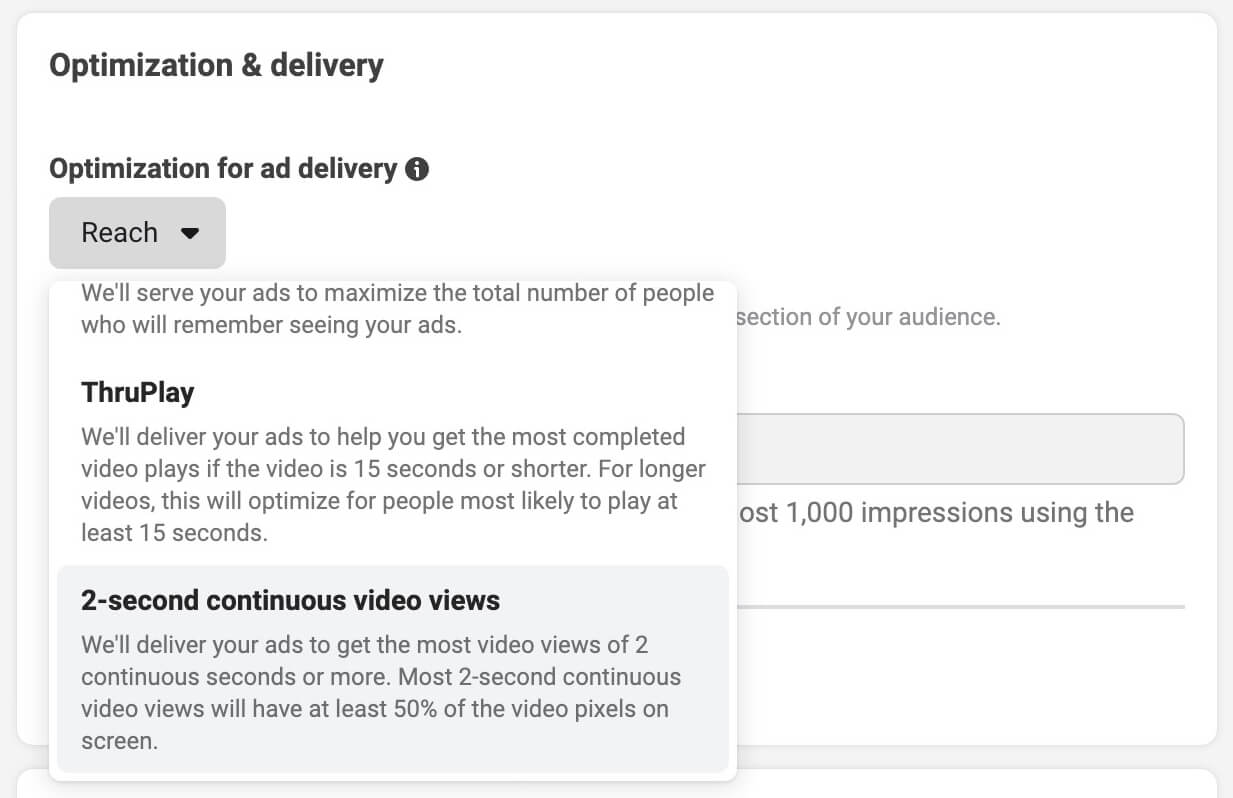The image size is (1233, 798).
Task: Click description mentioning 50% of video pixels
Action: 375,709
